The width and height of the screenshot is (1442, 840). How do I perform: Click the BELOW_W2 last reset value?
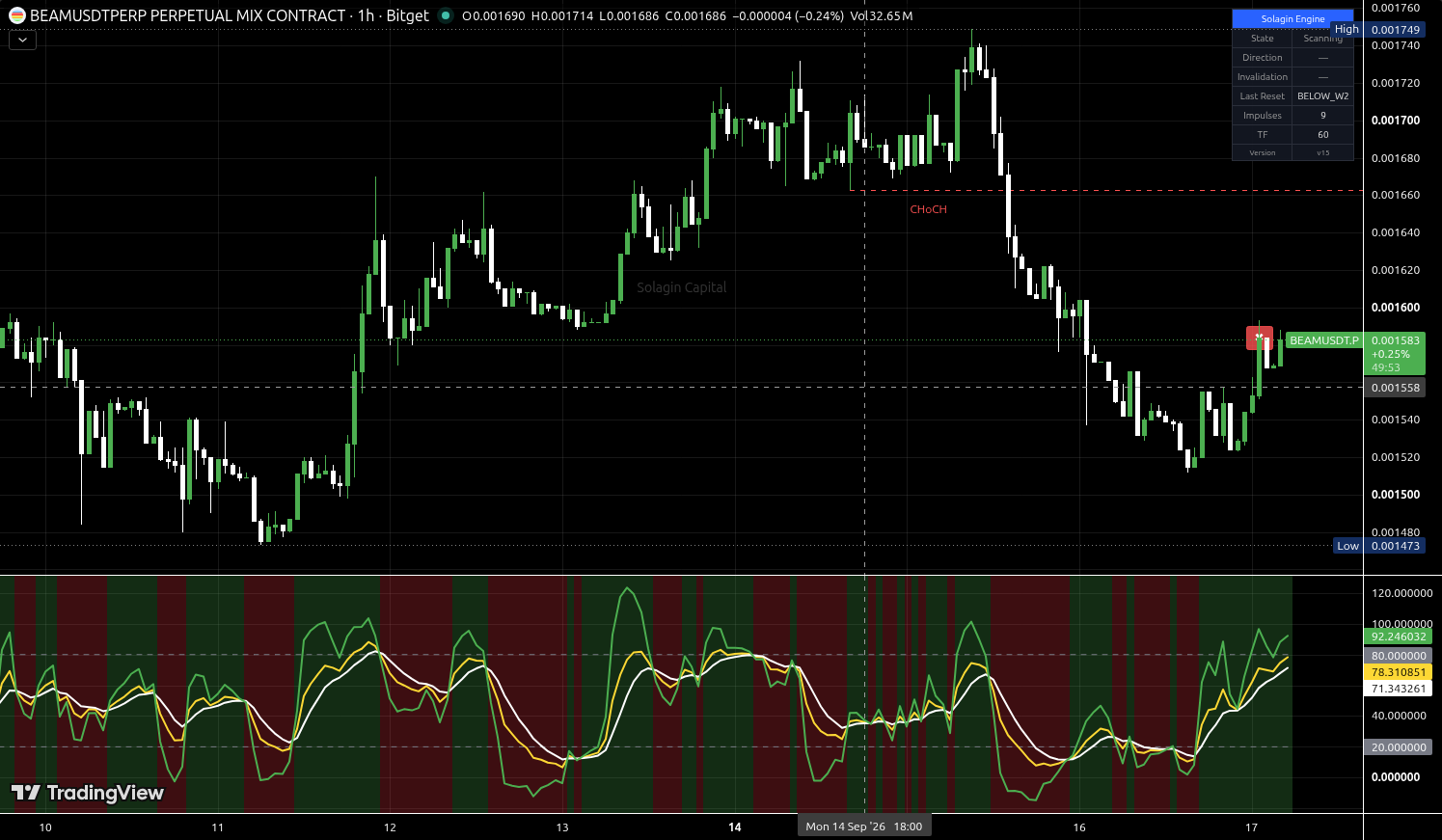1322,96
